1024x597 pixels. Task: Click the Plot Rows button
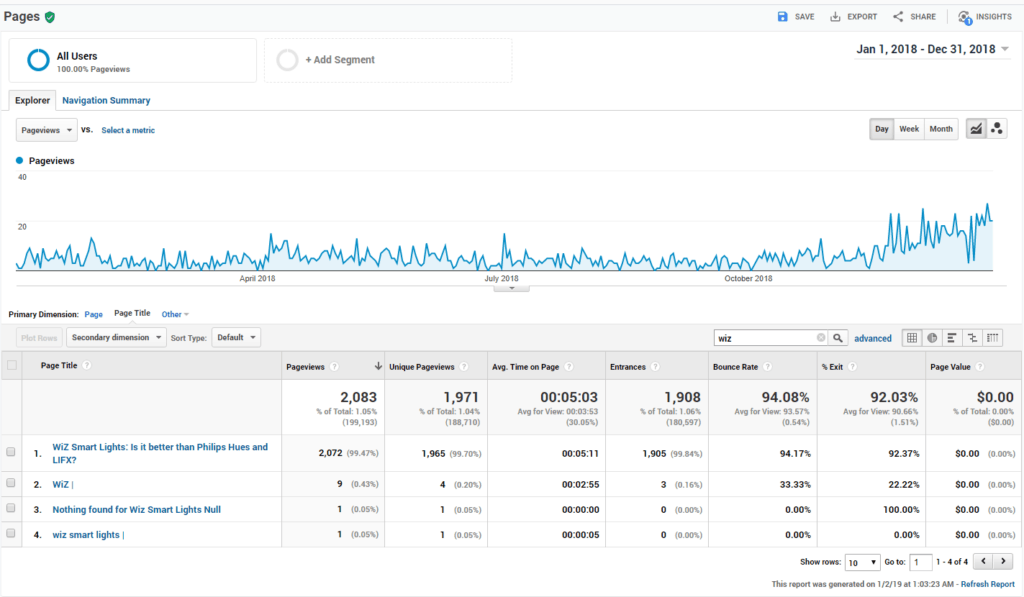pyautogui.click(x=39, y=338)
